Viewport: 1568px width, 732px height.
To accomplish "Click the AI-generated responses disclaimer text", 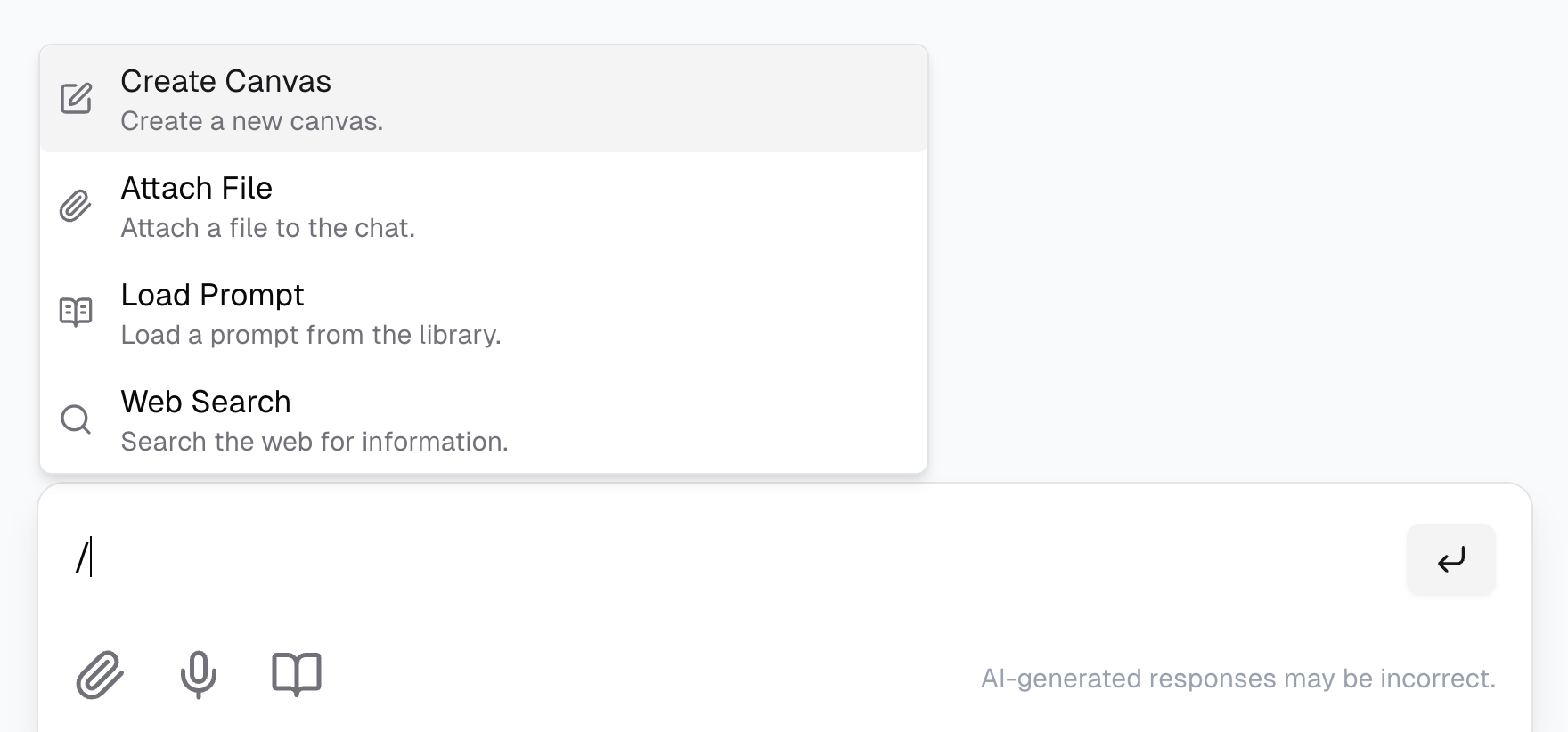I will coord(1239,677).
